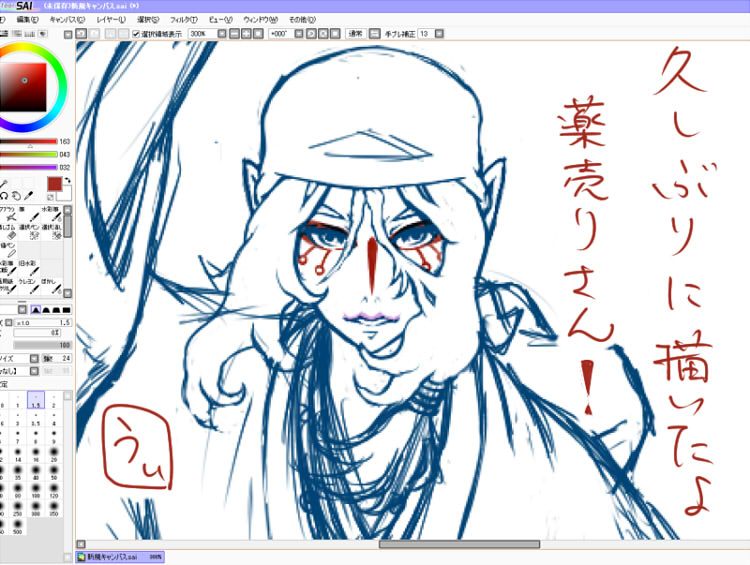Click the +000° rotation angle field
This screenshot has width=750, height=565.
pyautogui.click(x=280, y=34)
